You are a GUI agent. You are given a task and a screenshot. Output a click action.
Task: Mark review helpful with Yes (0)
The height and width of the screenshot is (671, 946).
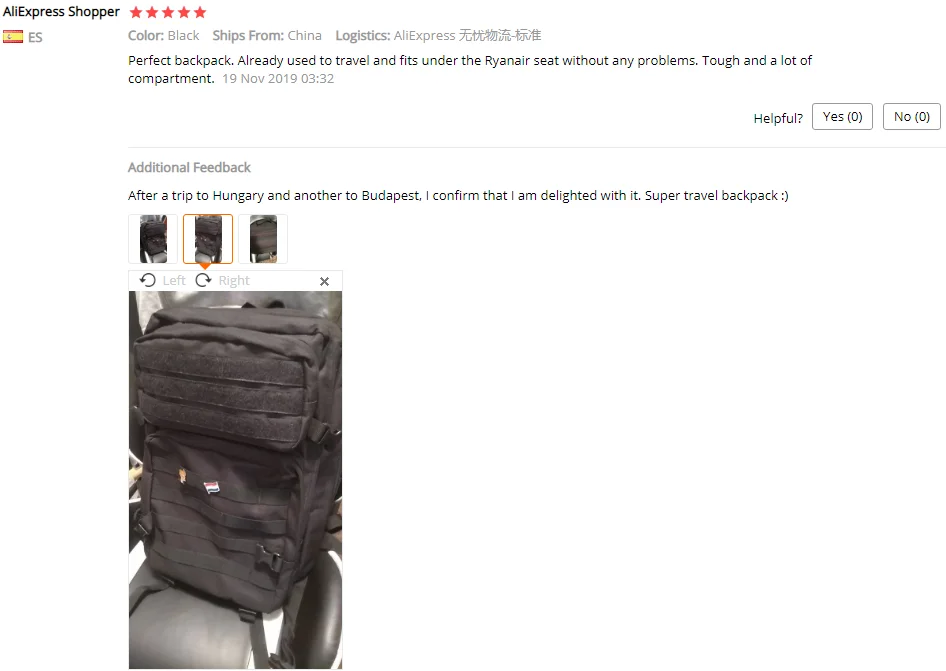[x=842, y=116]
